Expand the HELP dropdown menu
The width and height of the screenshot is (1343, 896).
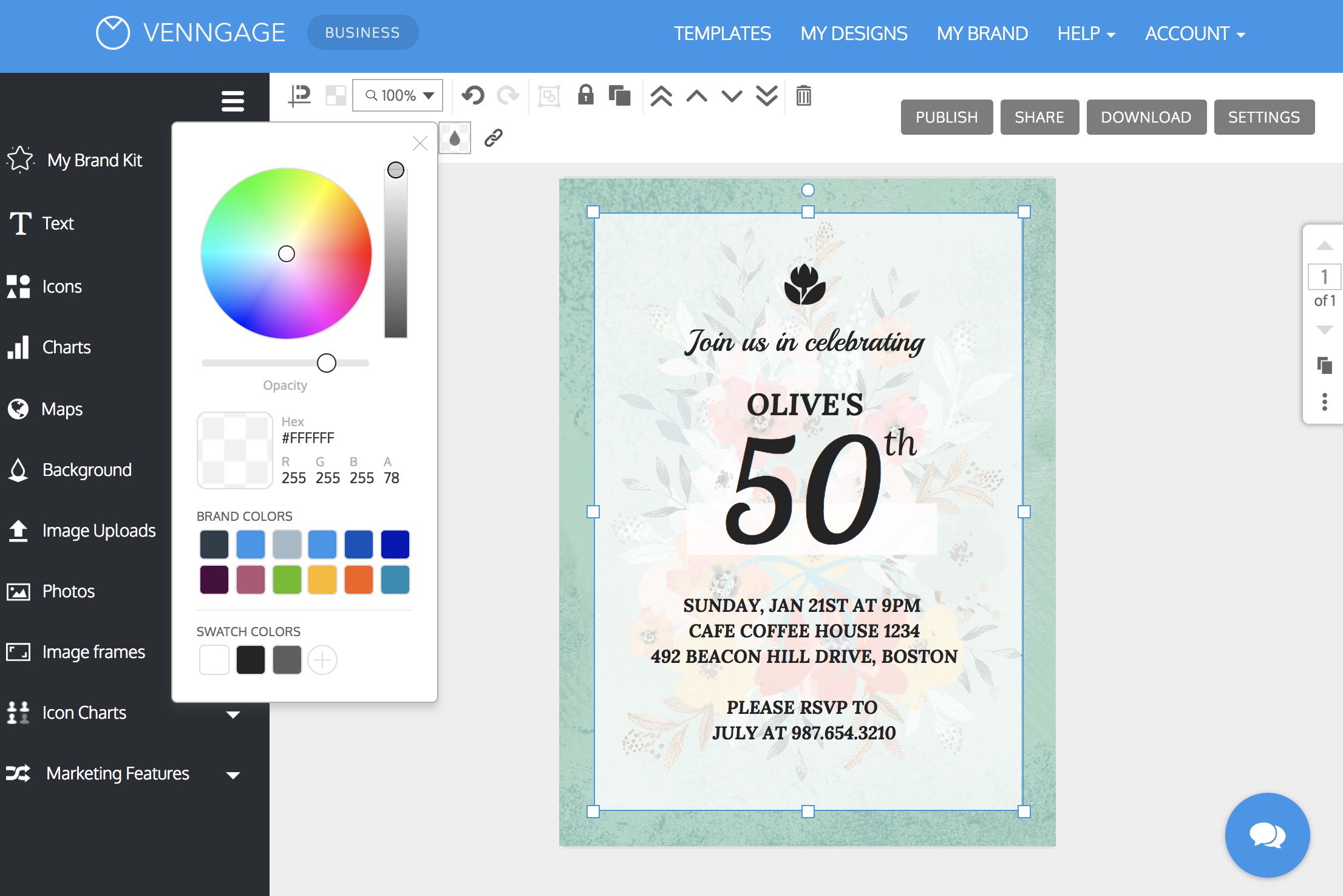pyautogui.click(x=1085, y=33)
